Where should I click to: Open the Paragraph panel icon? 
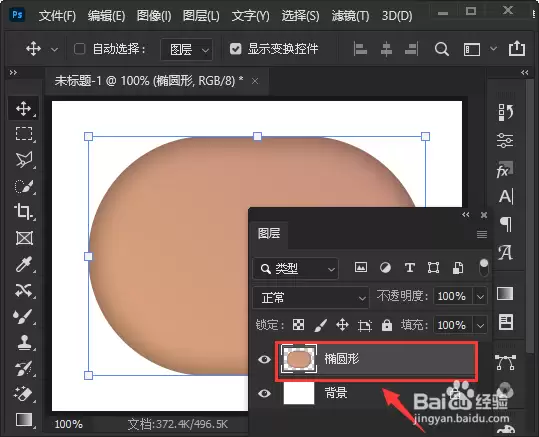click(x=506, y=224)
